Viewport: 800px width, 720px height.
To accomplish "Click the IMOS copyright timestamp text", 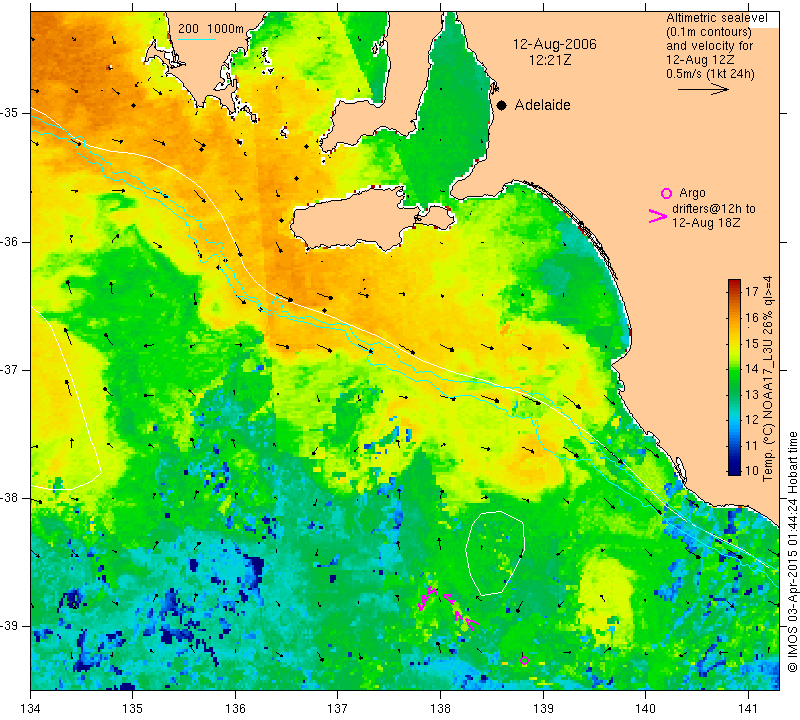I will pyautogui.click(x=792, y=552).
